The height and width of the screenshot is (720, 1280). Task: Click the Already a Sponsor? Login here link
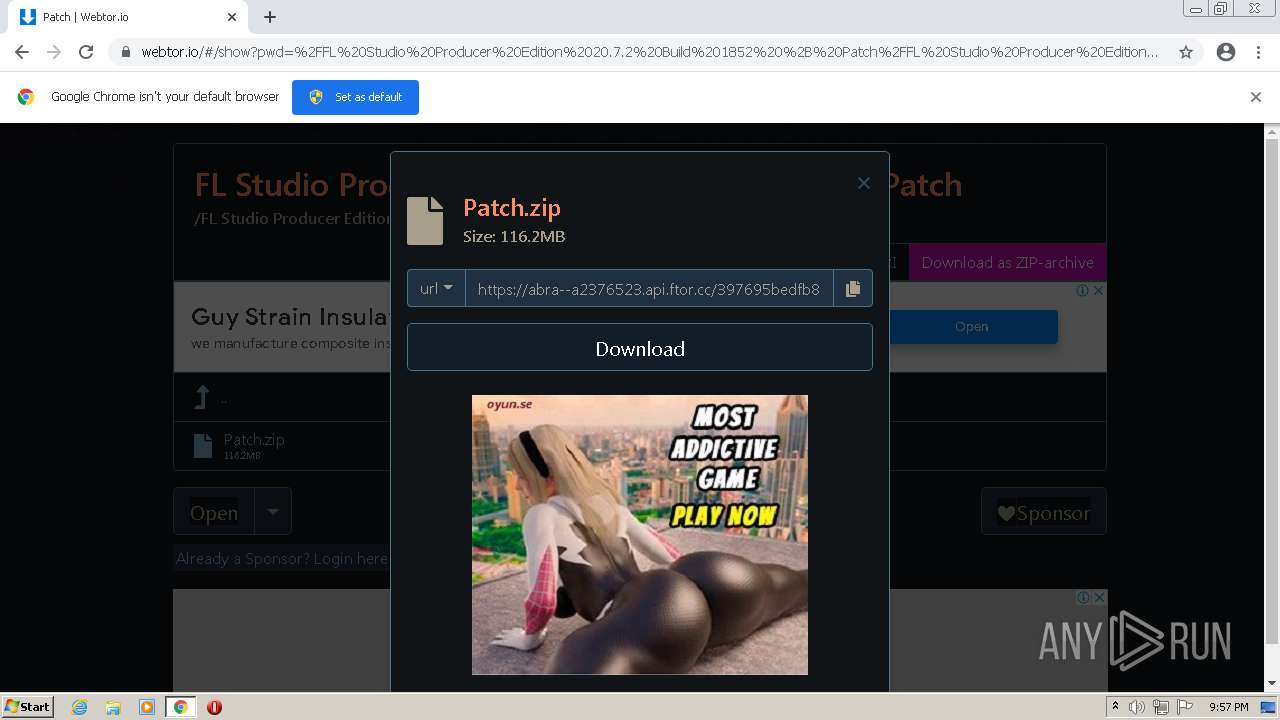(281, 559)
